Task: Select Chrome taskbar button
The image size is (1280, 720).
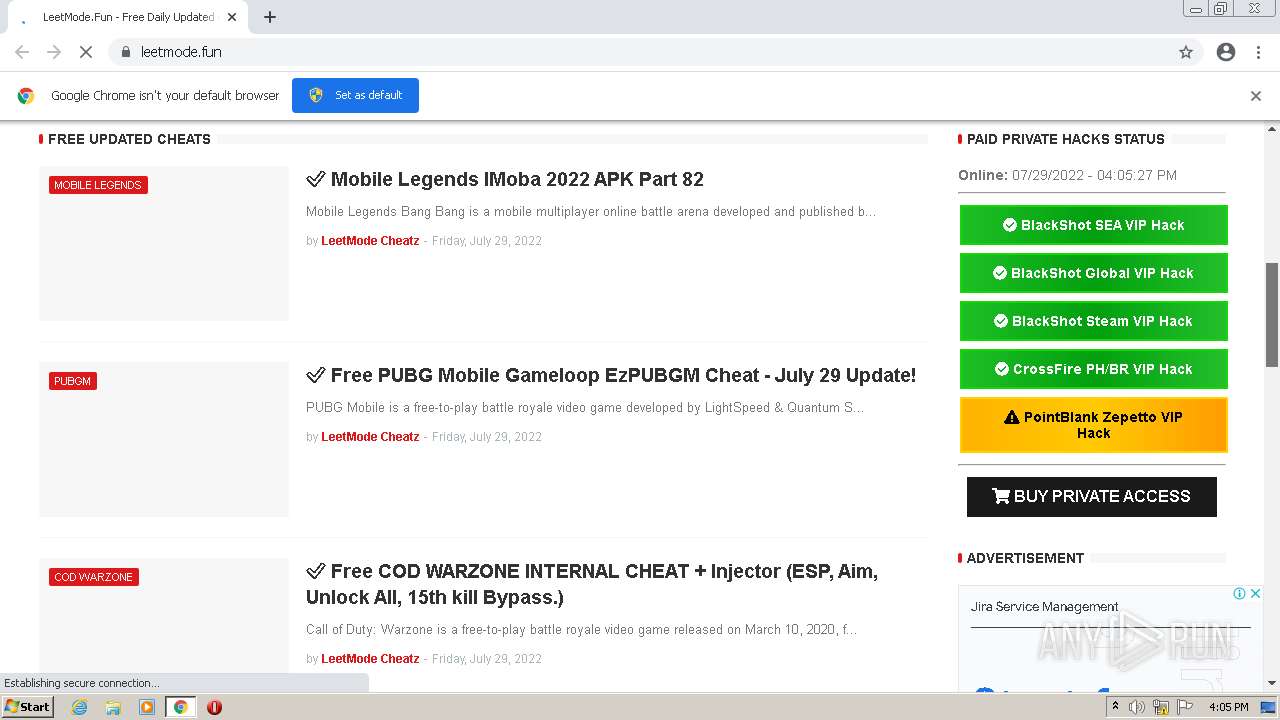Action: pos(180,707)
